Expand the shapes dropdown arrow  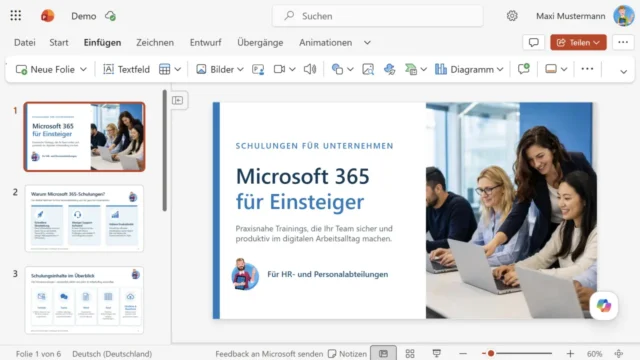(350, 69)
